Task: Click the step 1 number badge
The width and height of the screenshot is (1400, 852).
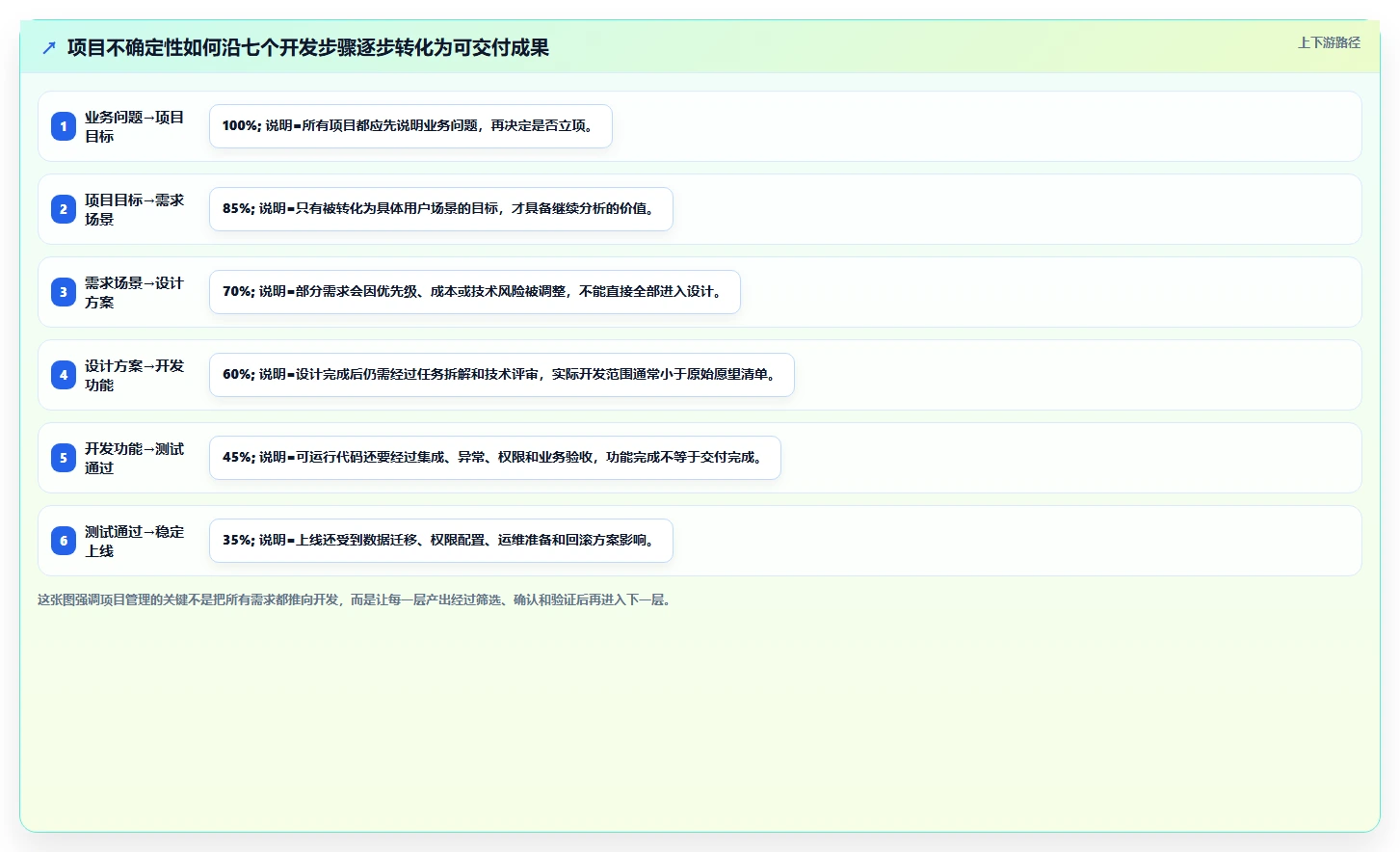Action: (64, 126)
